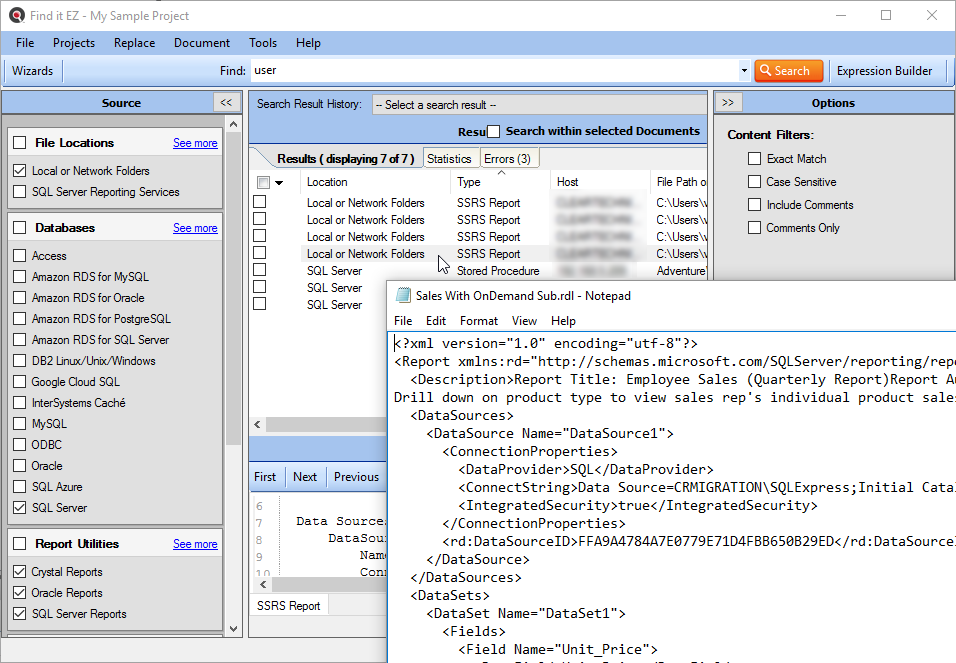Open the Projects menu
956x663 pixels.
pyautogui.click(x=74, y=43)
